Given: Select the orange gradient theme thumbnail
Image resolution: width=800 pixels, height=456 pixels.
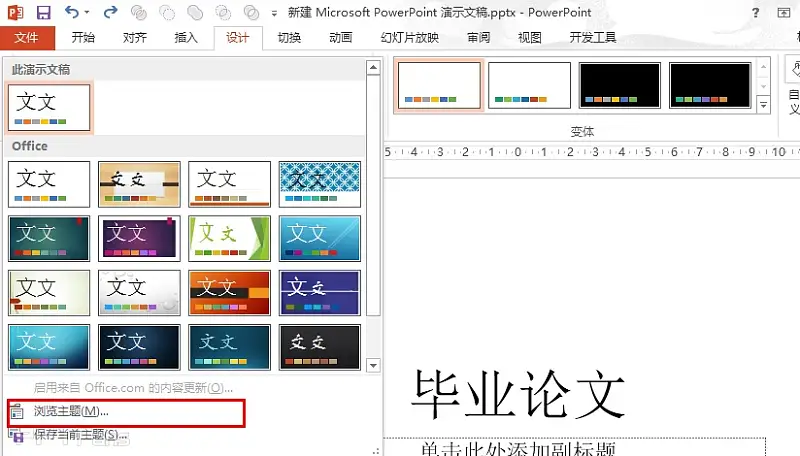Looking at the screenshot, I should [x=229, y=292].
